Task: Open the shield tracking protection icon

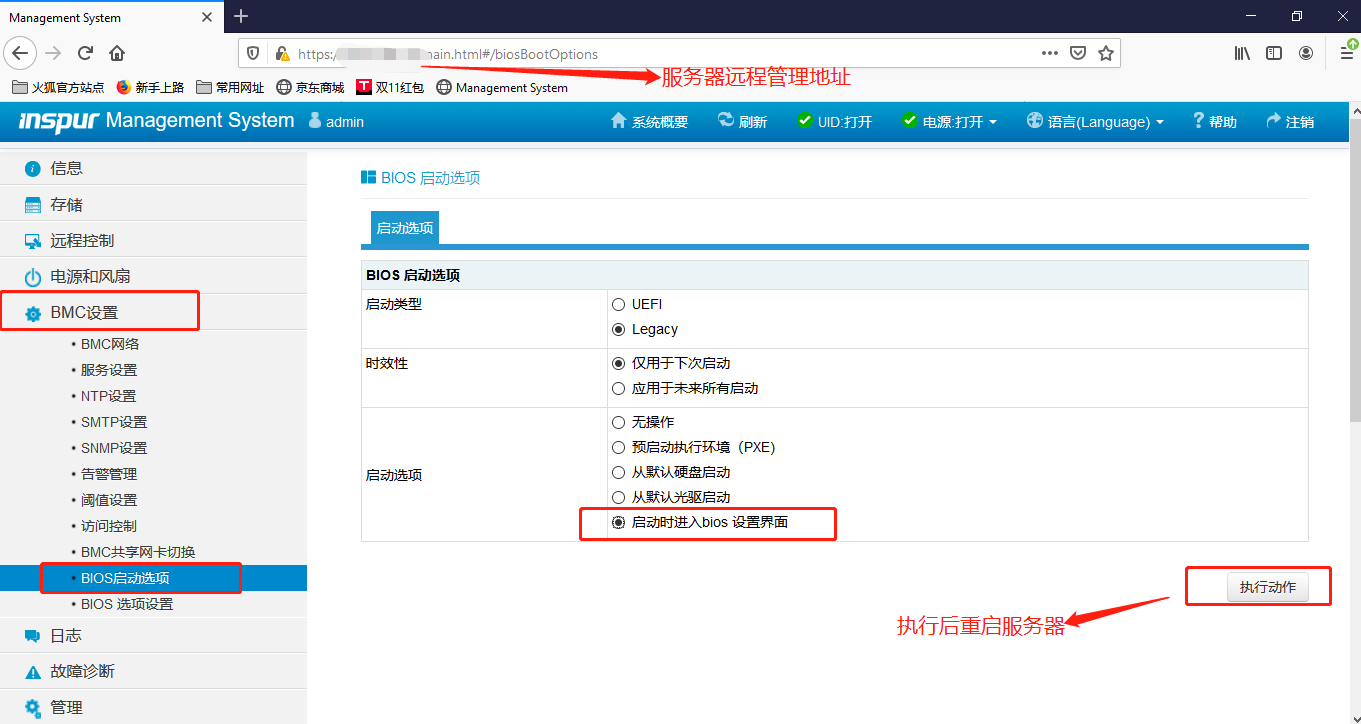Action: (254, 54)
